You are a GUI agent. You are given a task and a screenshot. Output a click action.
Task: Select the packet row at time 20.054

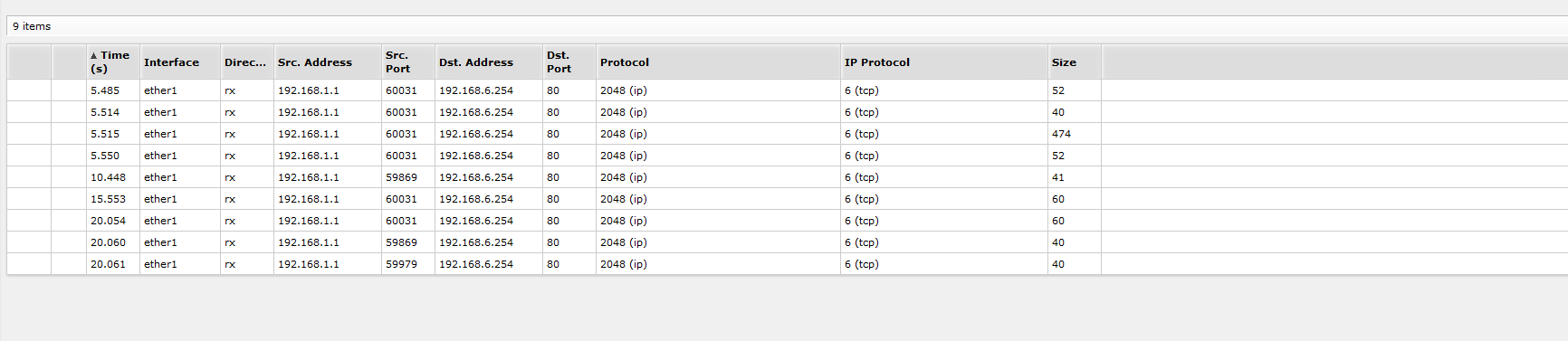pos(788,221)
